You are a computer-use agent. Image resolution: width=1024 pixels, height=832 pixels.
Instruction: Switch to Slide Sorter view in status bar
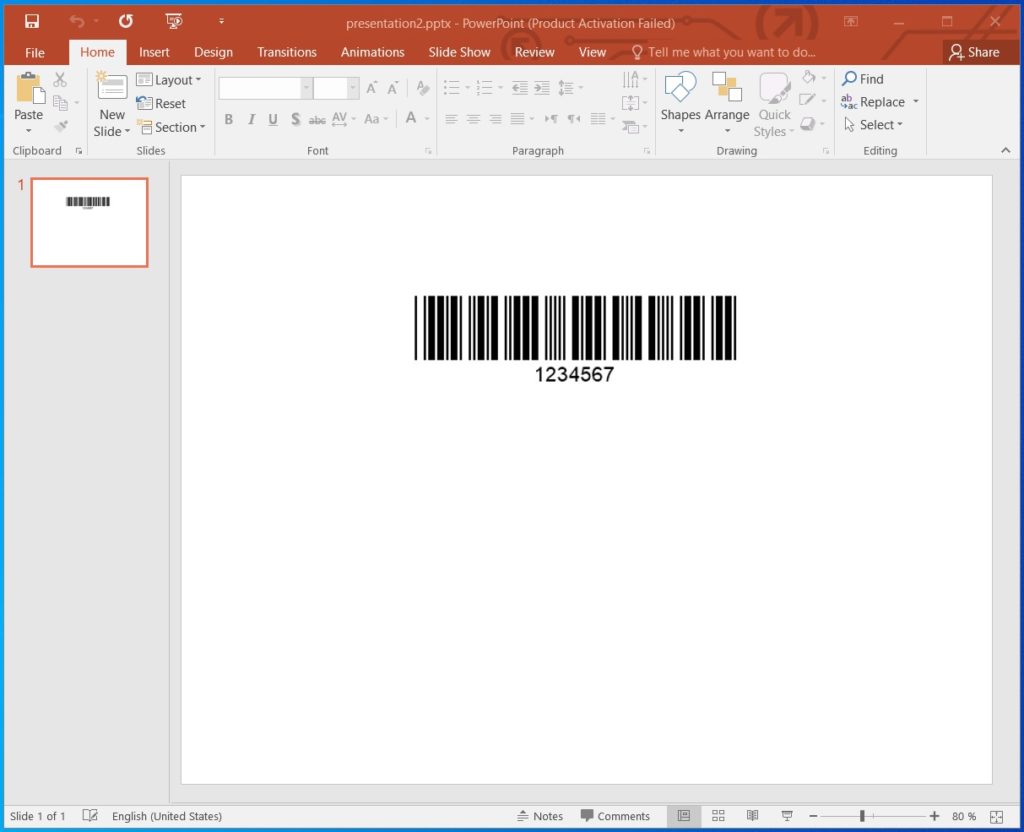click(718, 816)
